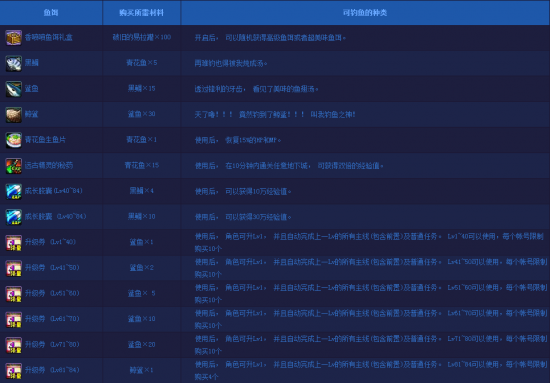Select the 远古精灵的秘药 potion icon
This screenshot has height=383, width=550.
click(14, 166)
